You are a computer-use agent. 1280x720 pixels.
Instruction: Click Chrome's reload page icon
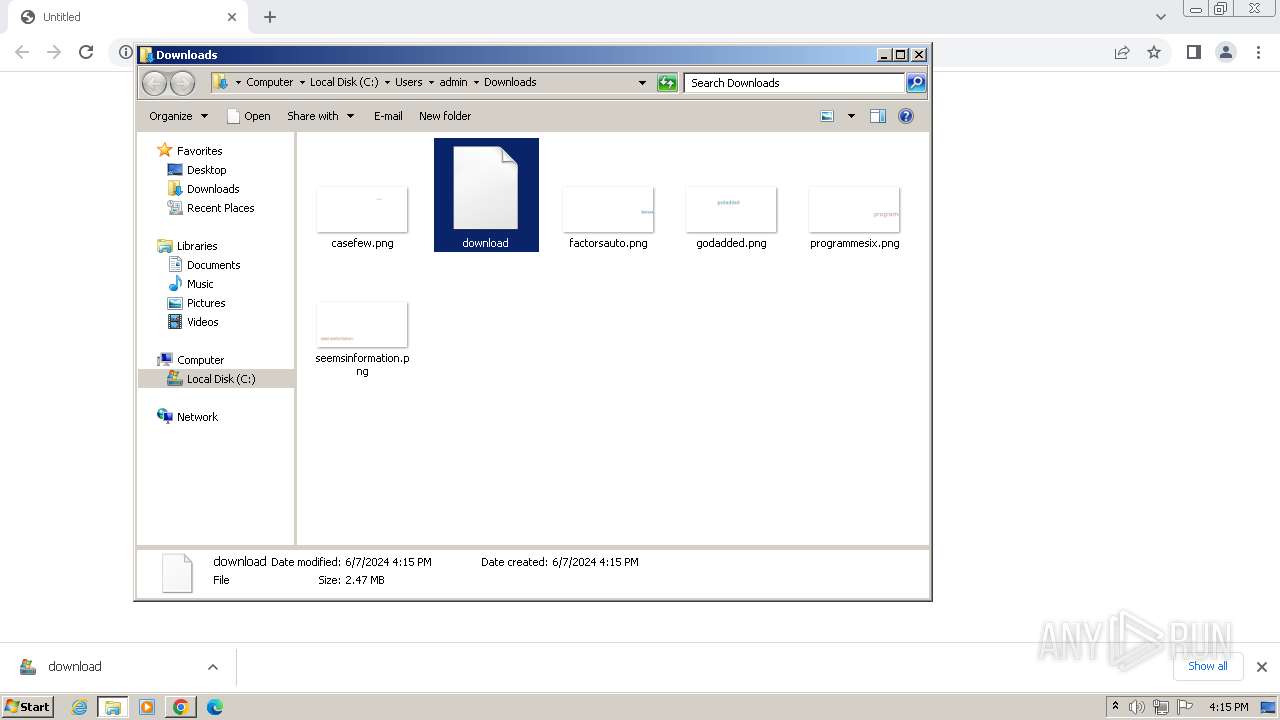[86, 52]
